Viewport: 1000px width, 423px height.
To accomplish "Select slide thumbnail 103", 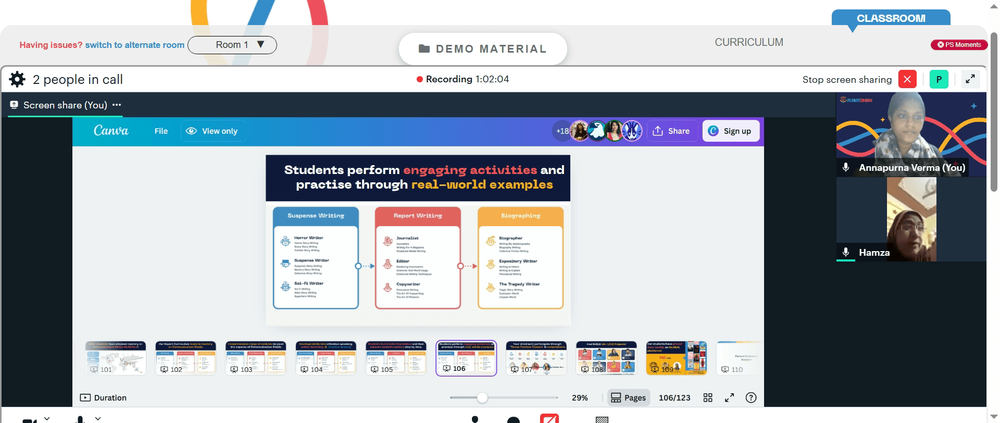I will pos(256,358).
